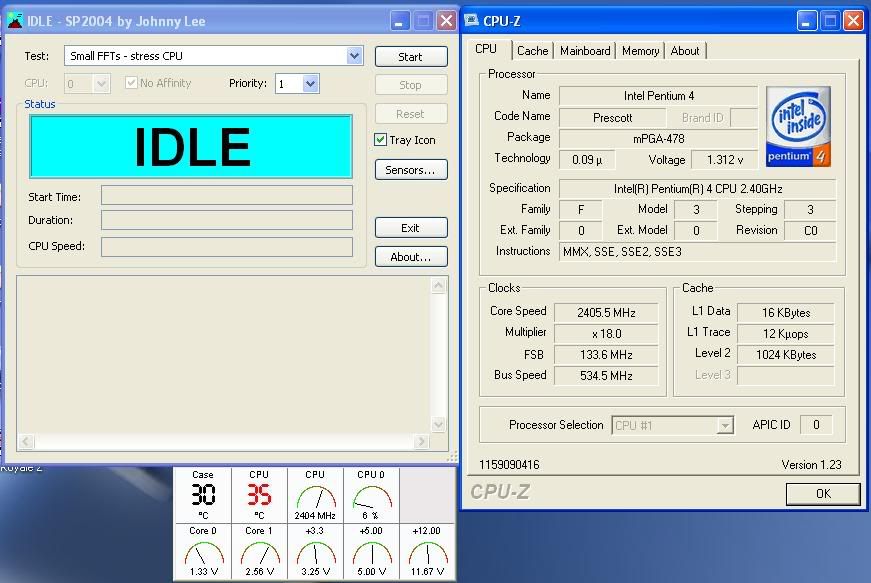871x583 pixels.
Task: Click the Name value Intel Pentium 4
Action: coord(658,96)
